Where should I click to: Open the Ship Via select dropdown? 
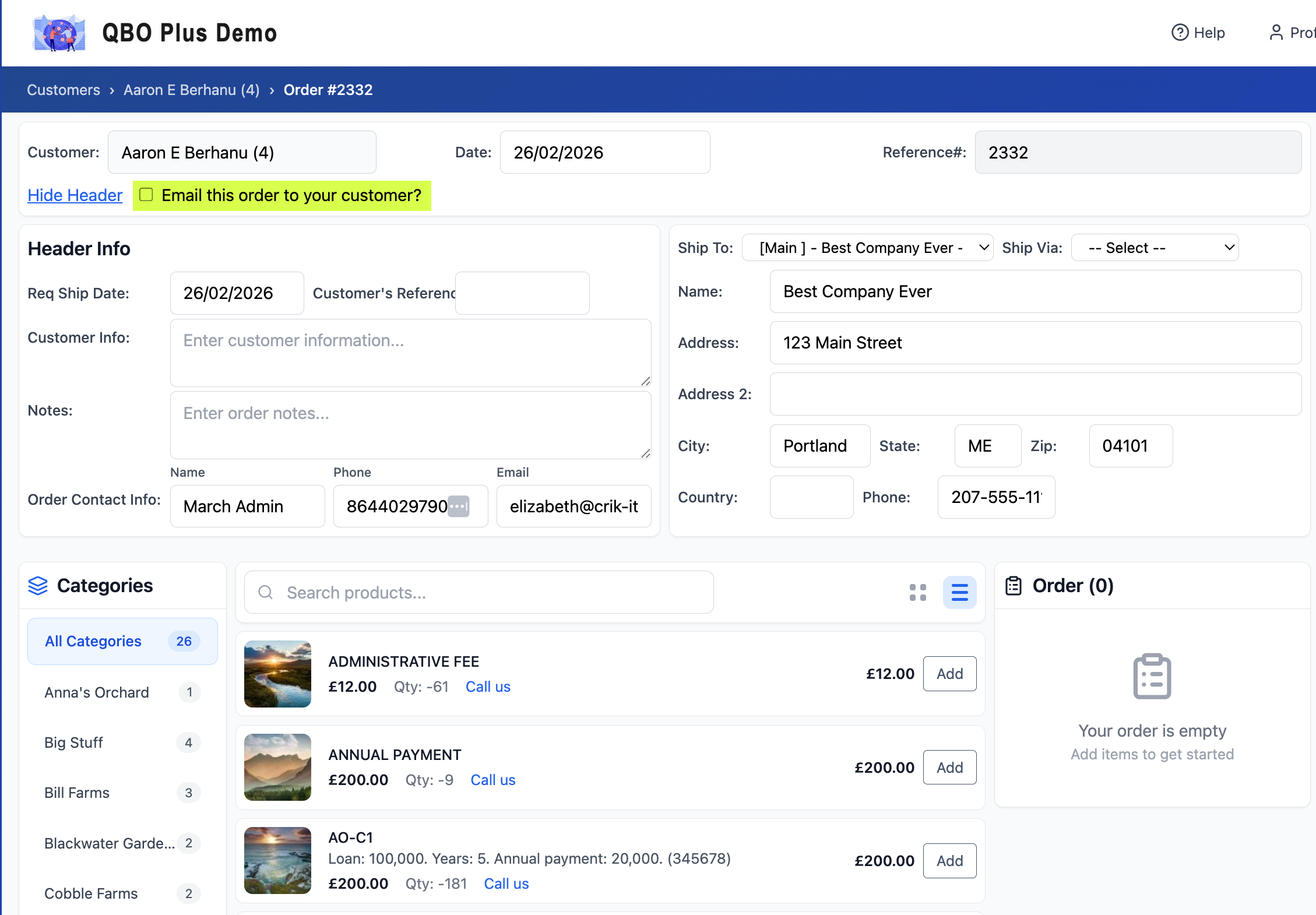[x=1155, y=248]
